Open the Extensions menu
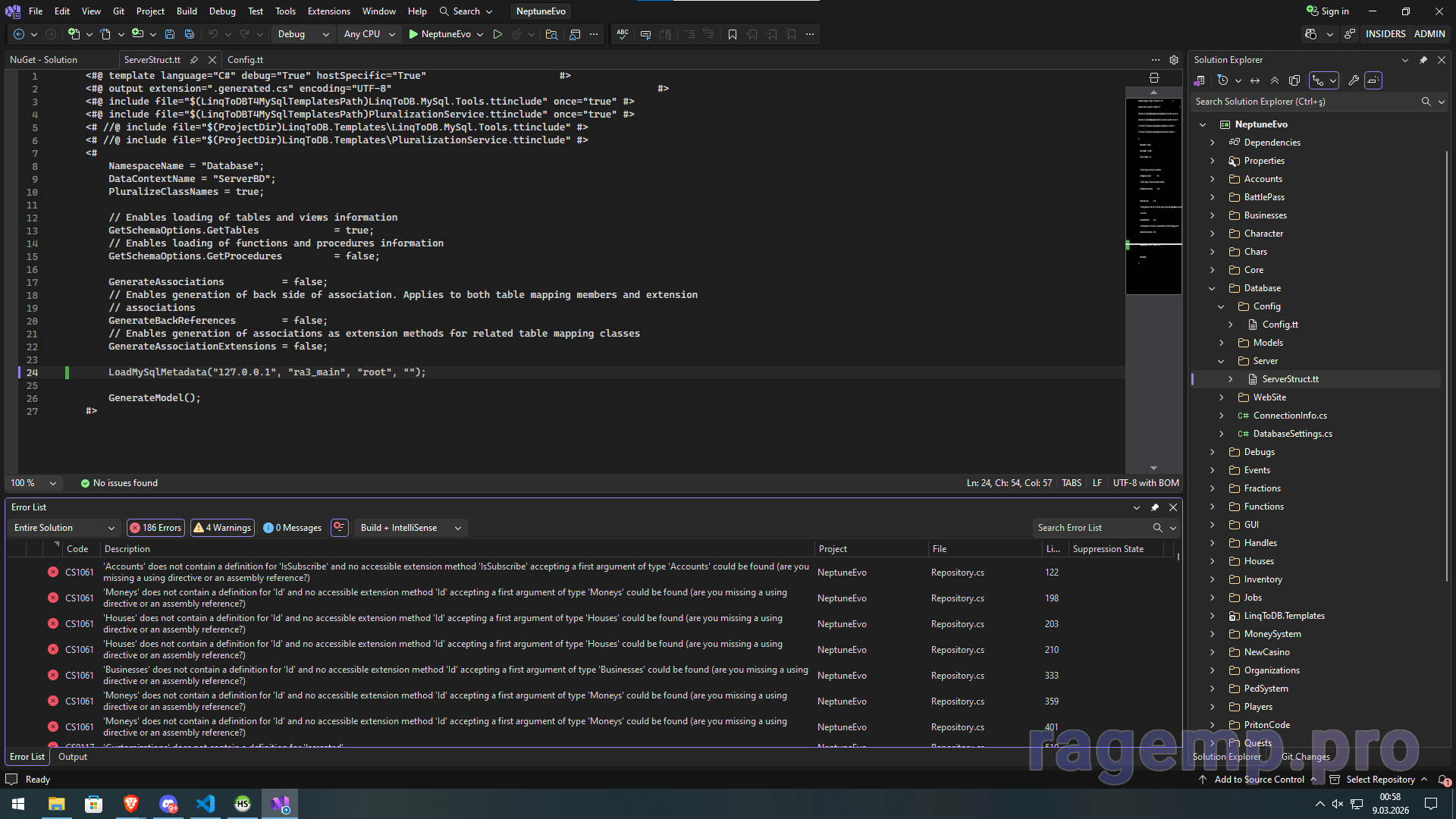Screen dimensions: 1456x819 [x=328, y=11]
